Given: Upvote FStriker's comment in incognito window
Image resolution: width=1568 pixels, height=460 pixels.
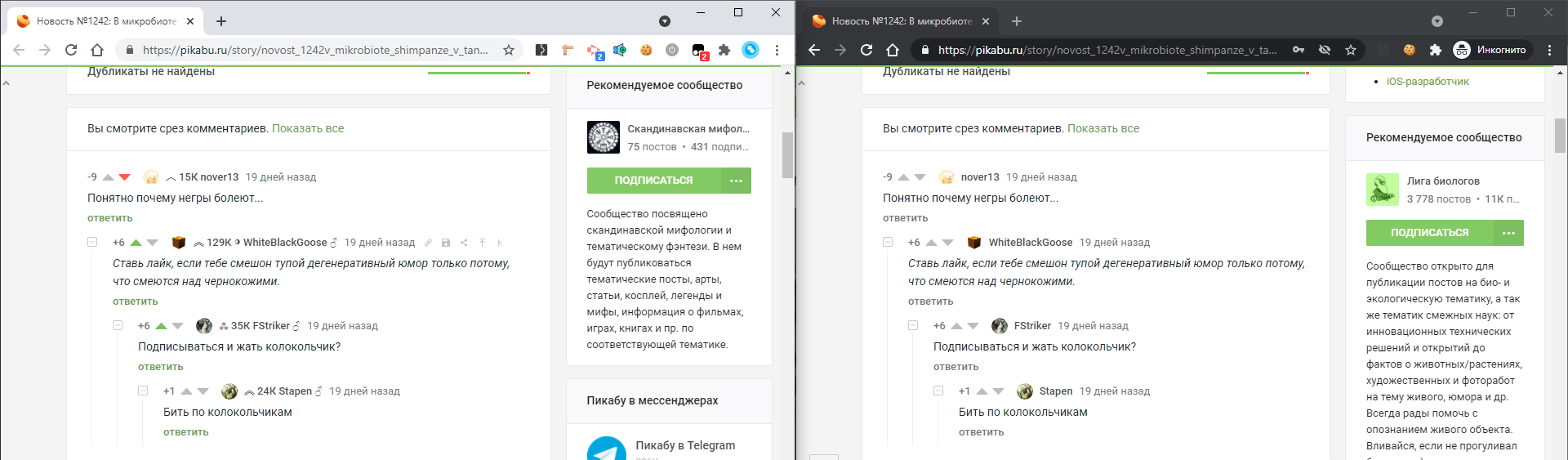Looking at the screenshot, I should 956,326.
